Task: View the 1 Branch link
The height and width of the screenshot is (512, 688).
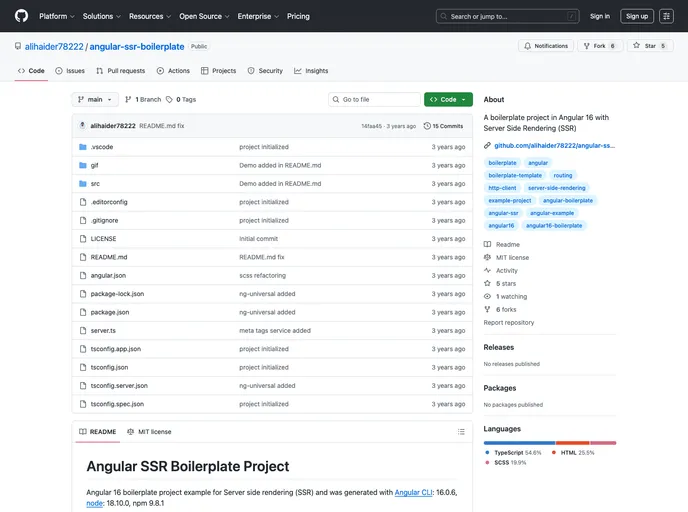Action: (143, 100)
